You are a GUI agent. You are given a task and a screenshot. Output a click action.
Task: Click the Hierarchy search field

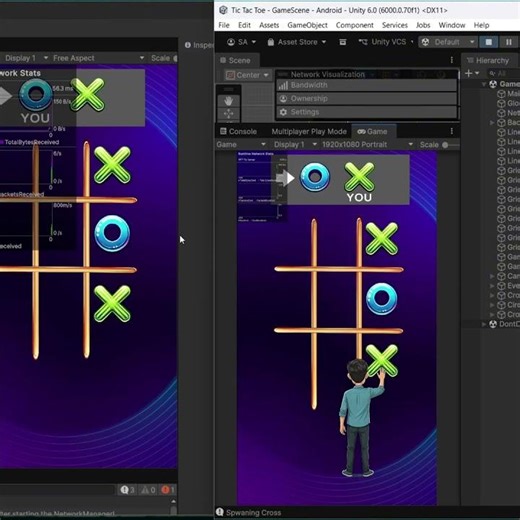pos(503,73)
